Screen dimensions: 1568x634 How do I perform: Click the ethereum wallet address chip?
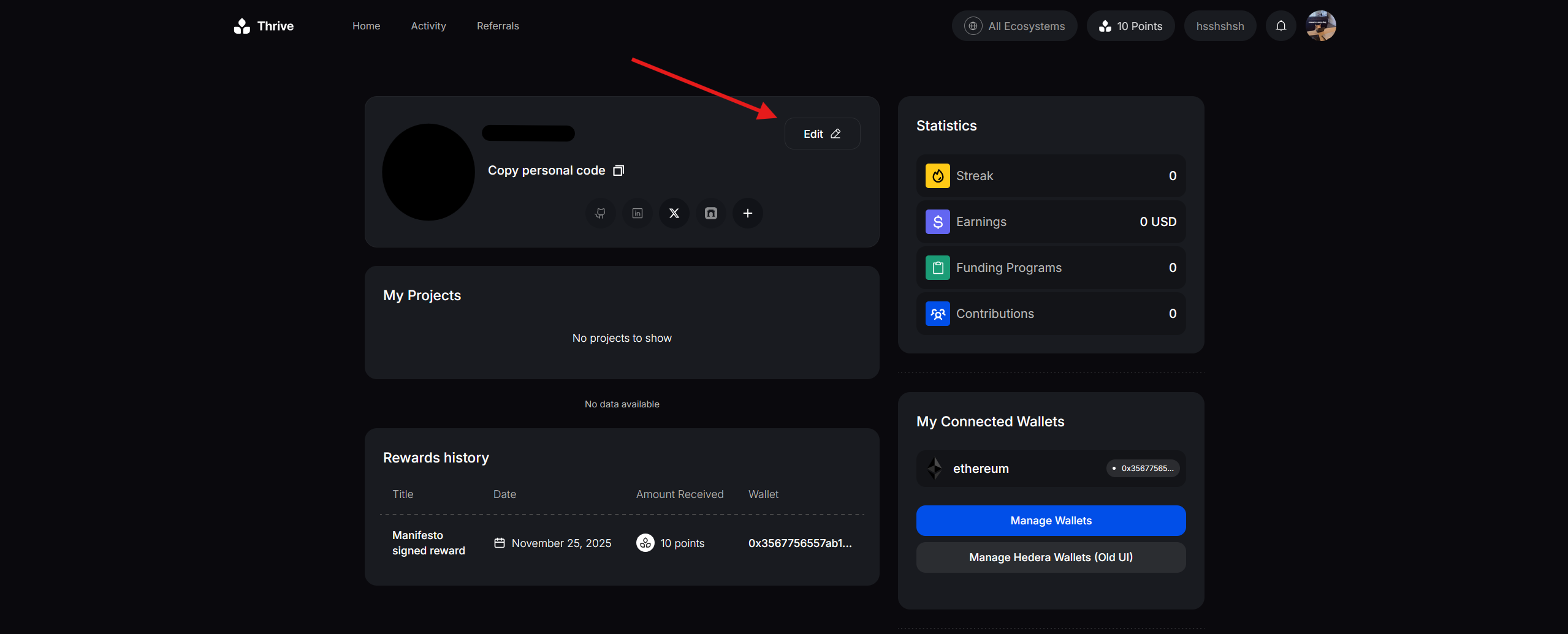point(1143,469)
